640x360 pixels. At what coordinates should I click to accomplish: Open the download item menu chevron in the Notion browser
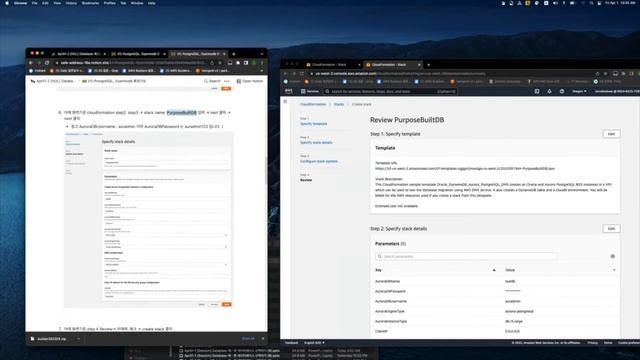[78, 339]
